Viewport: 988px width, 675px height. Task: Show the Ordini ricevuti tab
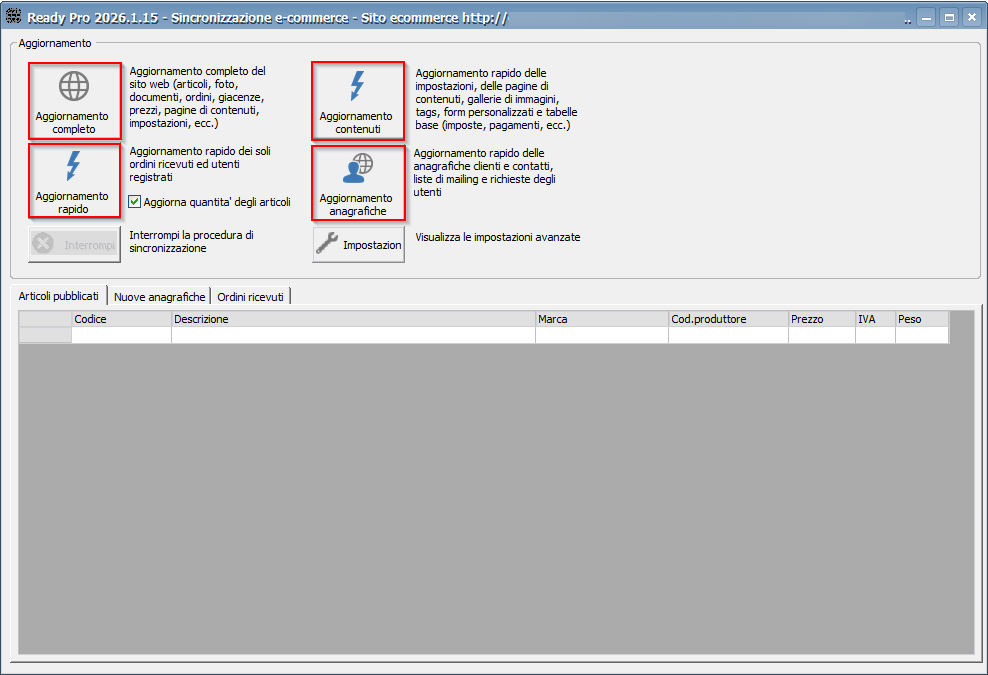pyautogui.click(x=250, y=297)
